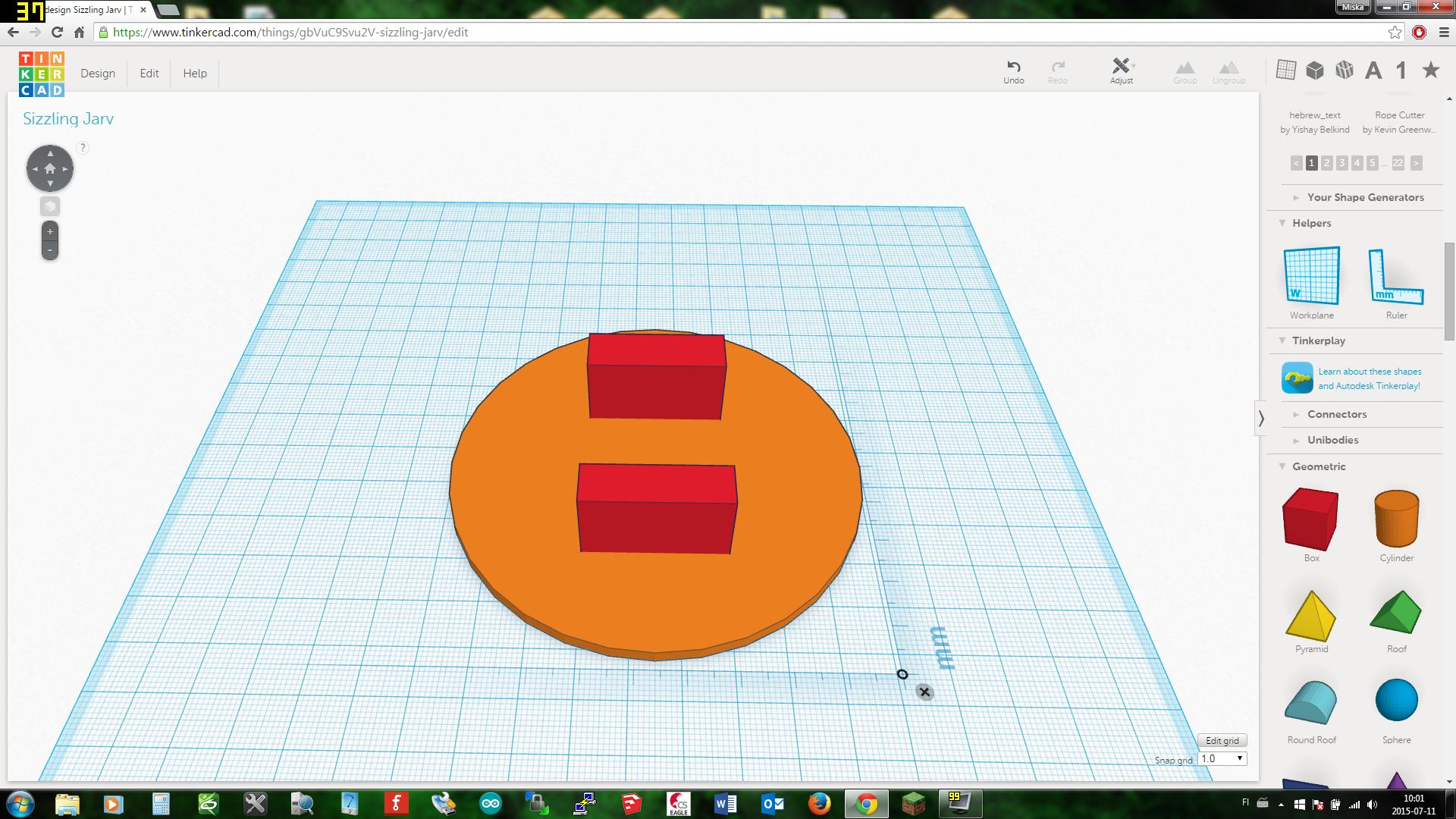Click the home view button
Viewport: 1456px width, 819px height.
click(50, 168)
